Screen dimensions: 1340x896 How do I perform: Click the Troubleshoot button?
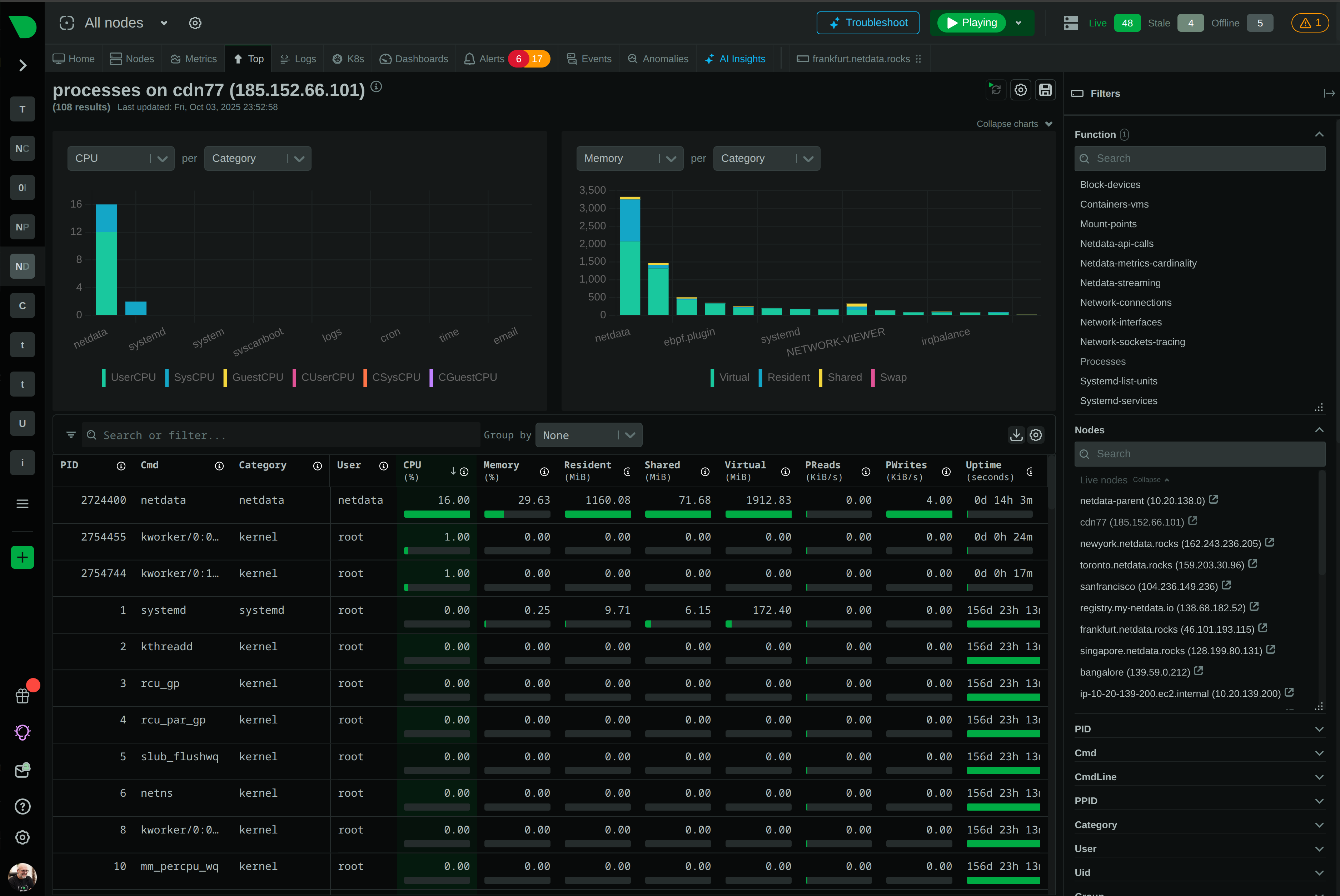click(867, 23)
